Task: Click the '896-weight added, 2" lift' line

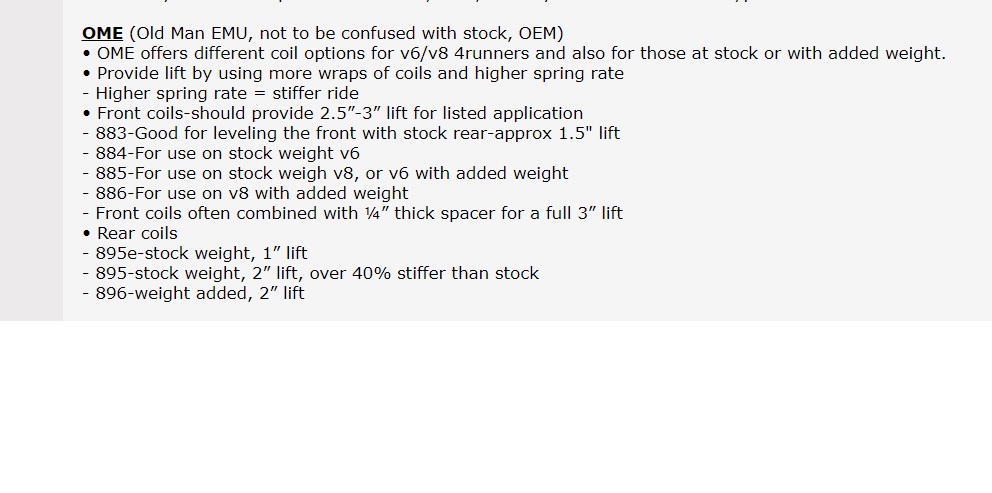Action: [x=194, y=294]
